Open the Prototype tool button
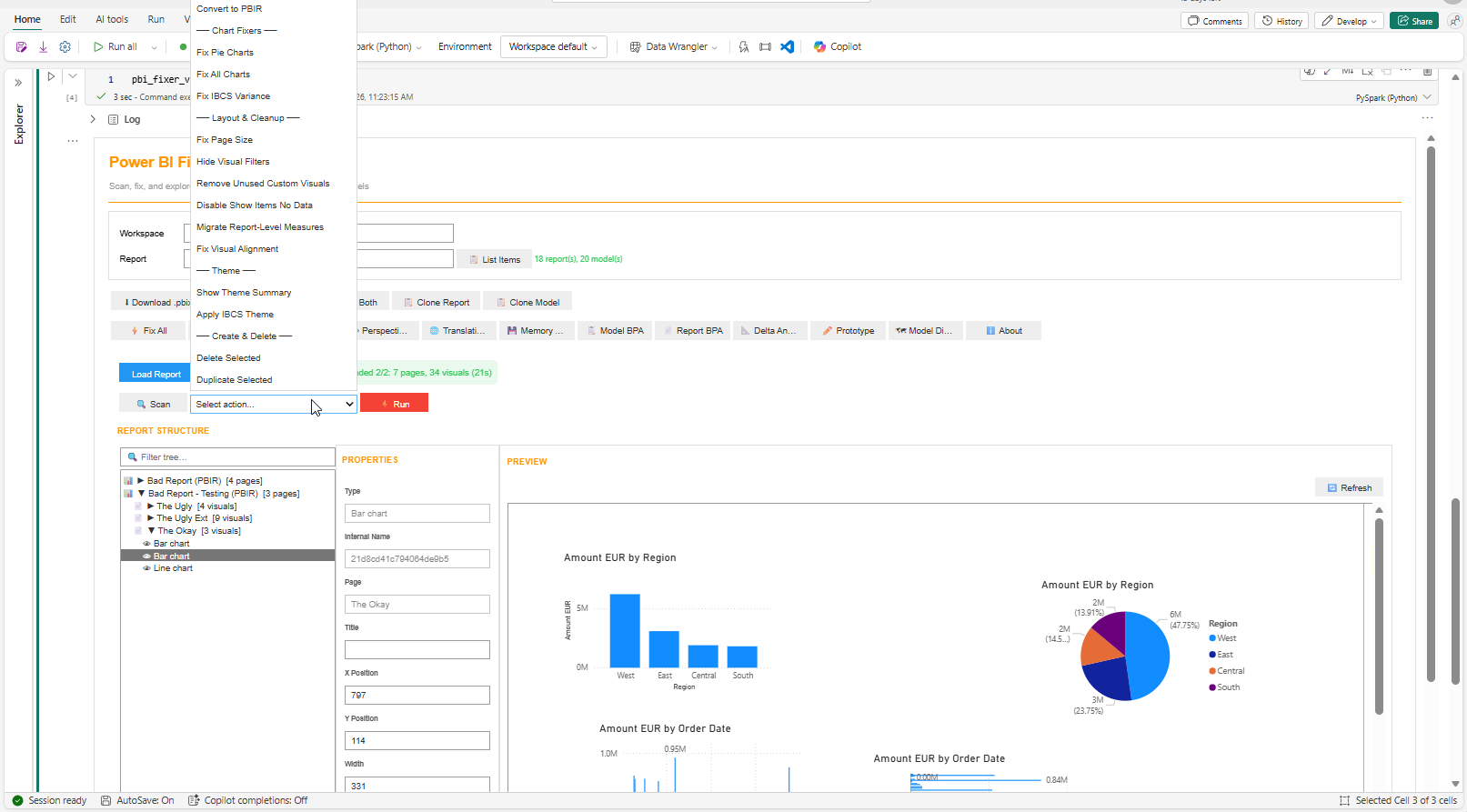 pos(848,331)
